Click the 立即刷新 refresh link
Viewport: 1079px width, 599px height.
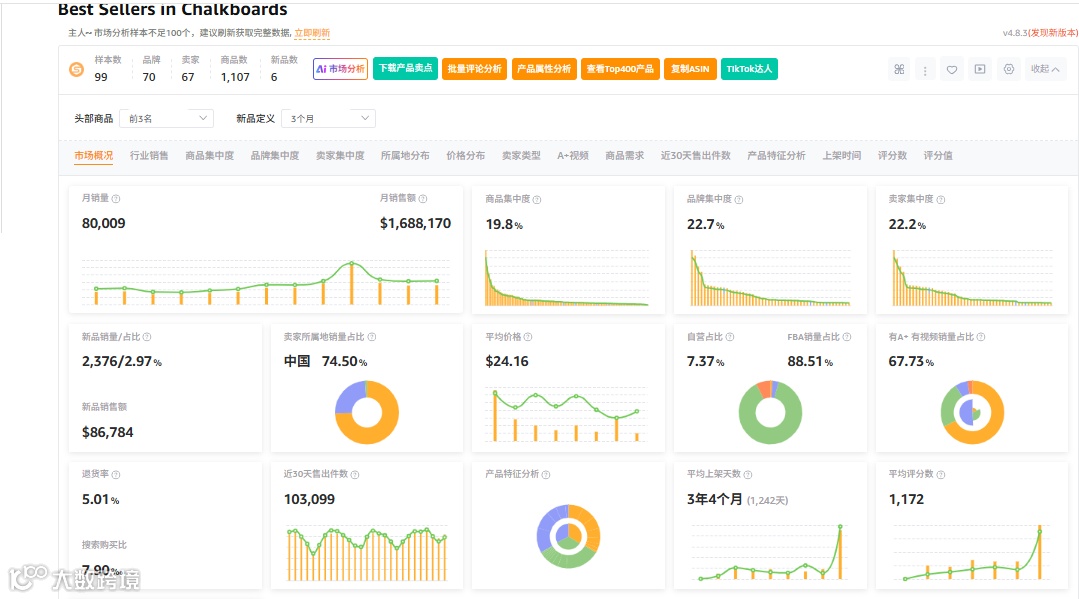tap(312, 33)
